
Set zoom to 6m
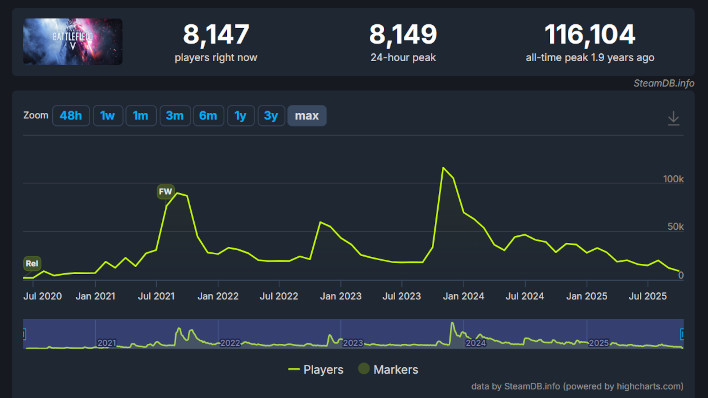tap(208, 116)
